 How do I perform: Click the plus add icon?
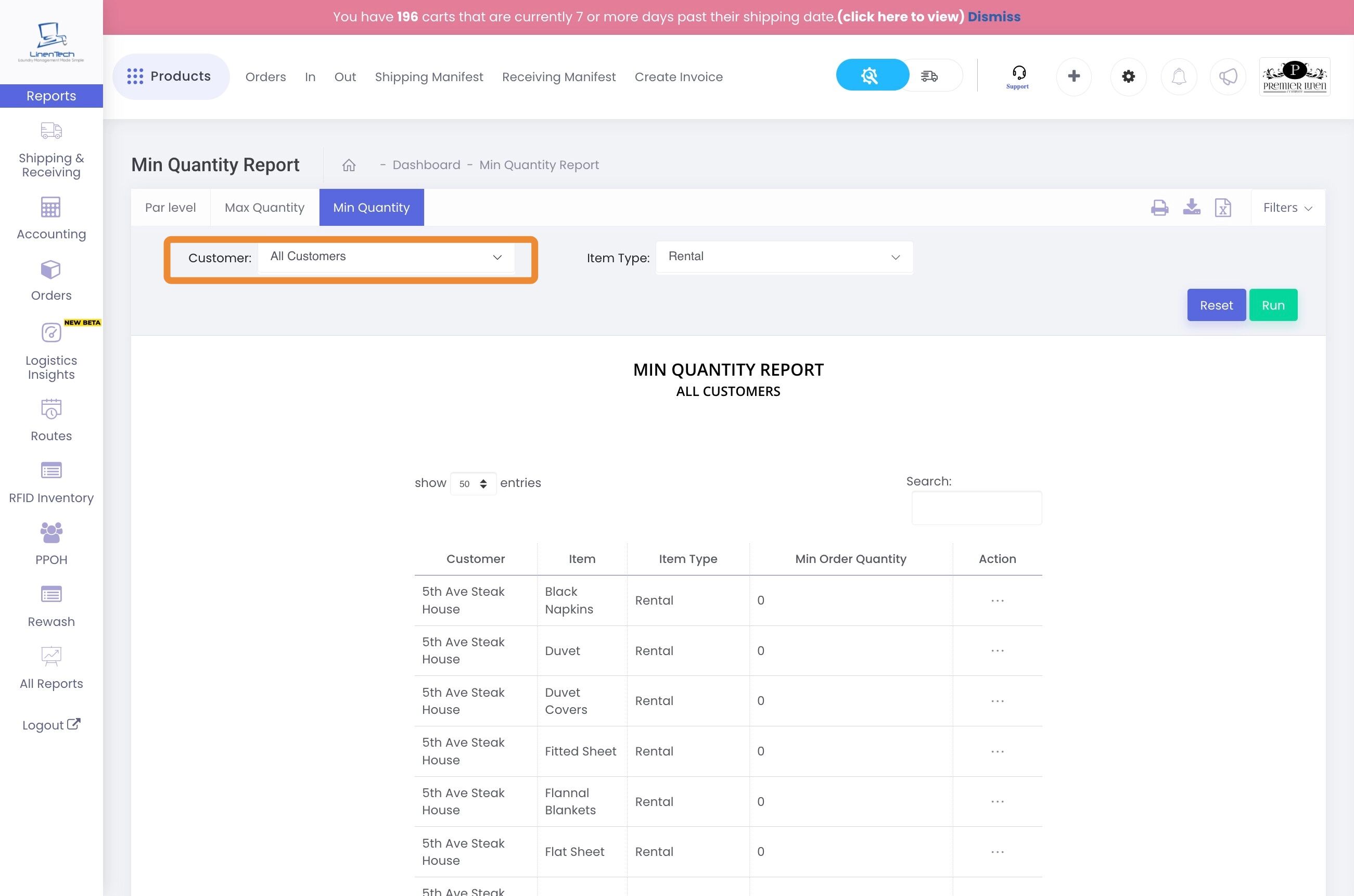pyautogui.click(x=1074, y=76)
